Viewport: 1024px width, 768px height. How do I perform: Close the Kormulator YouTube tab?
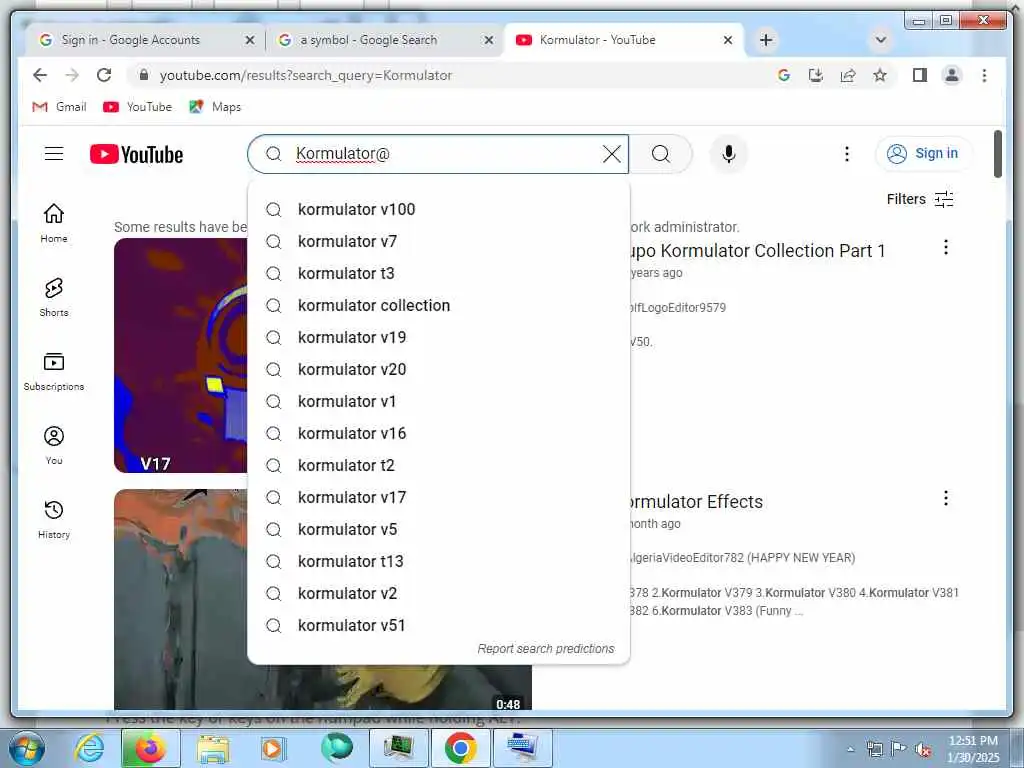(x=728, y=40)
